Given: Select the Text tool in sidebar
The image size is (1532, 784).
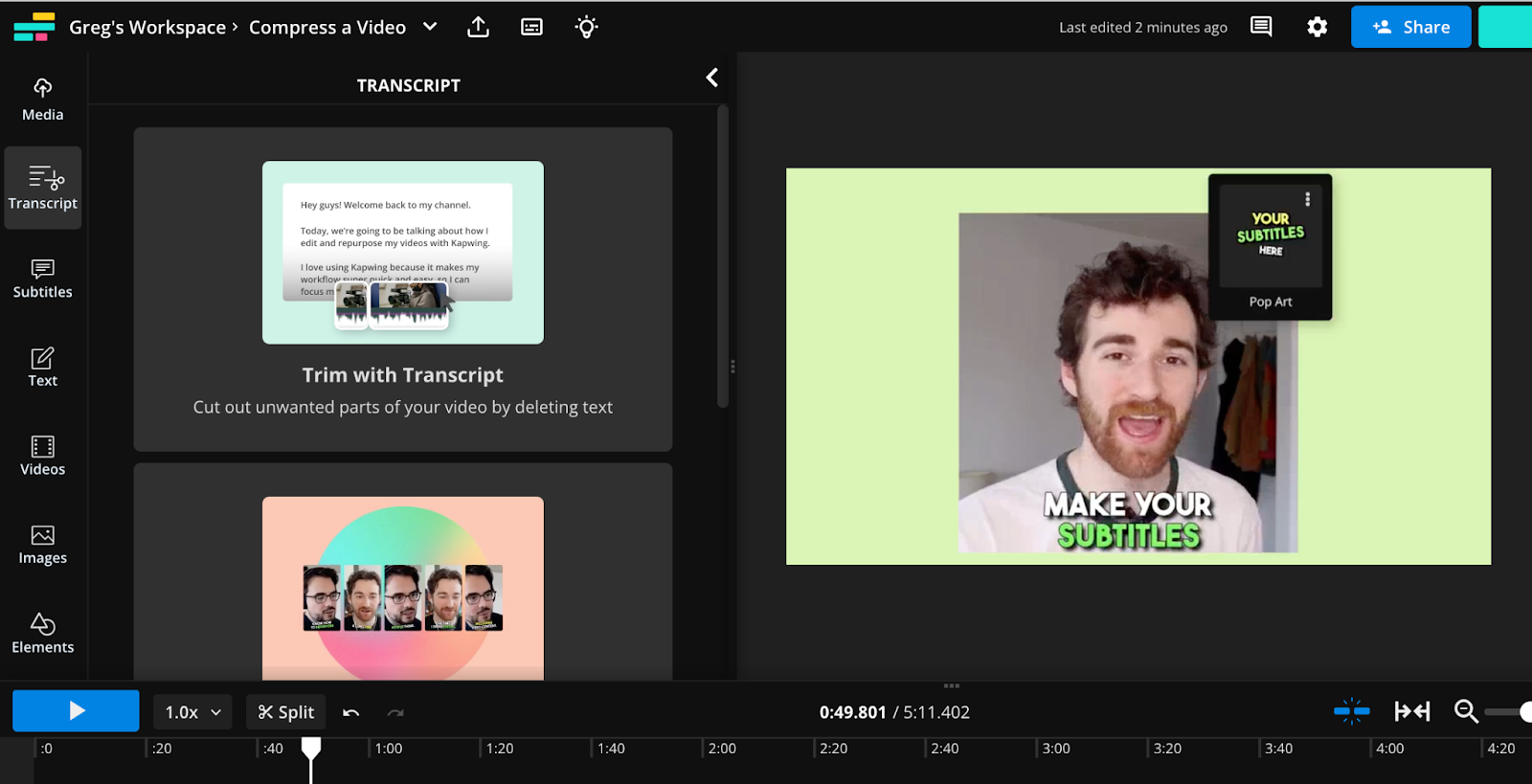Looking at the screenshot, I should (x=42, y=368).
